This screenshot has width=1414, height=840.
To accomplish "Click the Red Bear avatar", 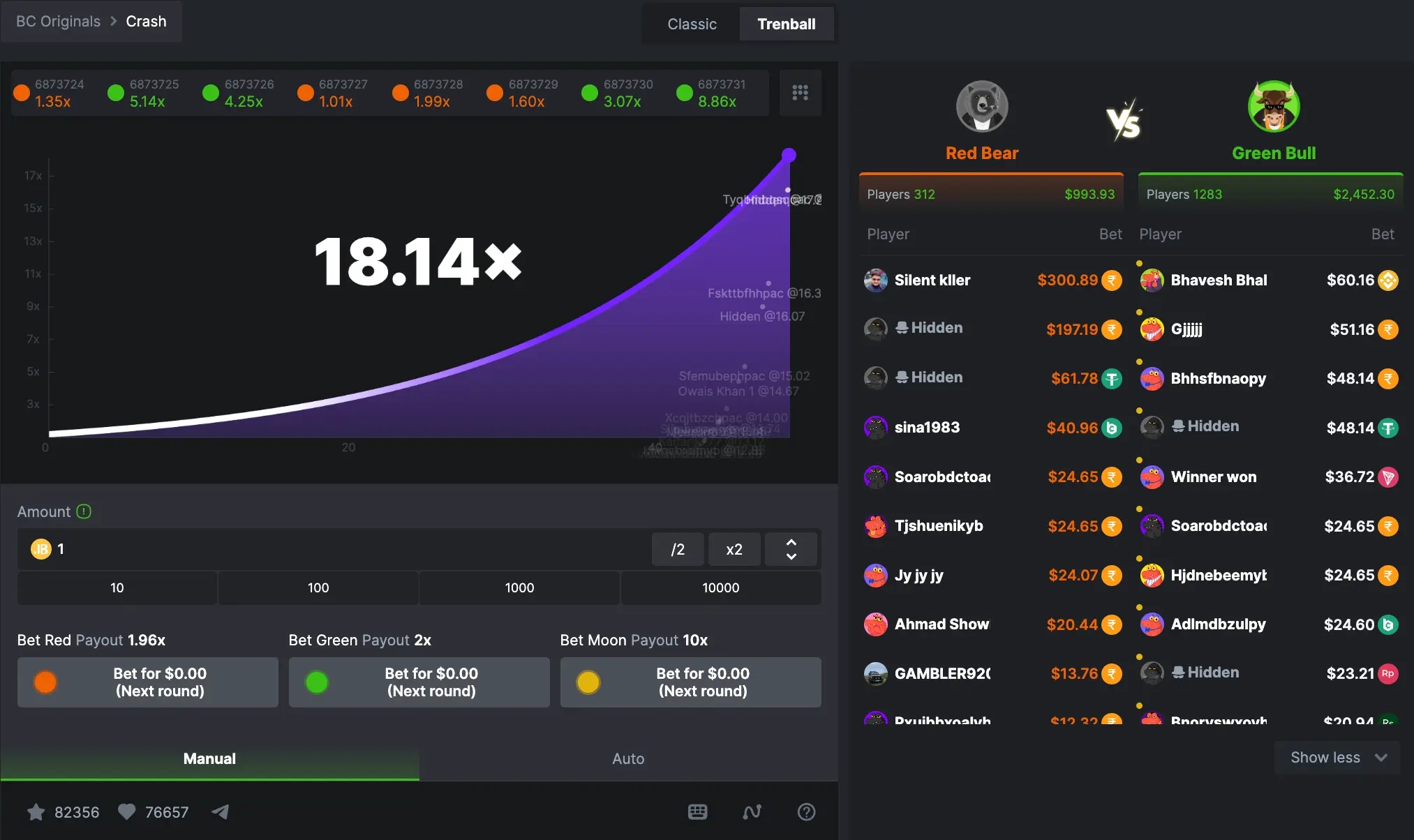I will click(982, 106).
